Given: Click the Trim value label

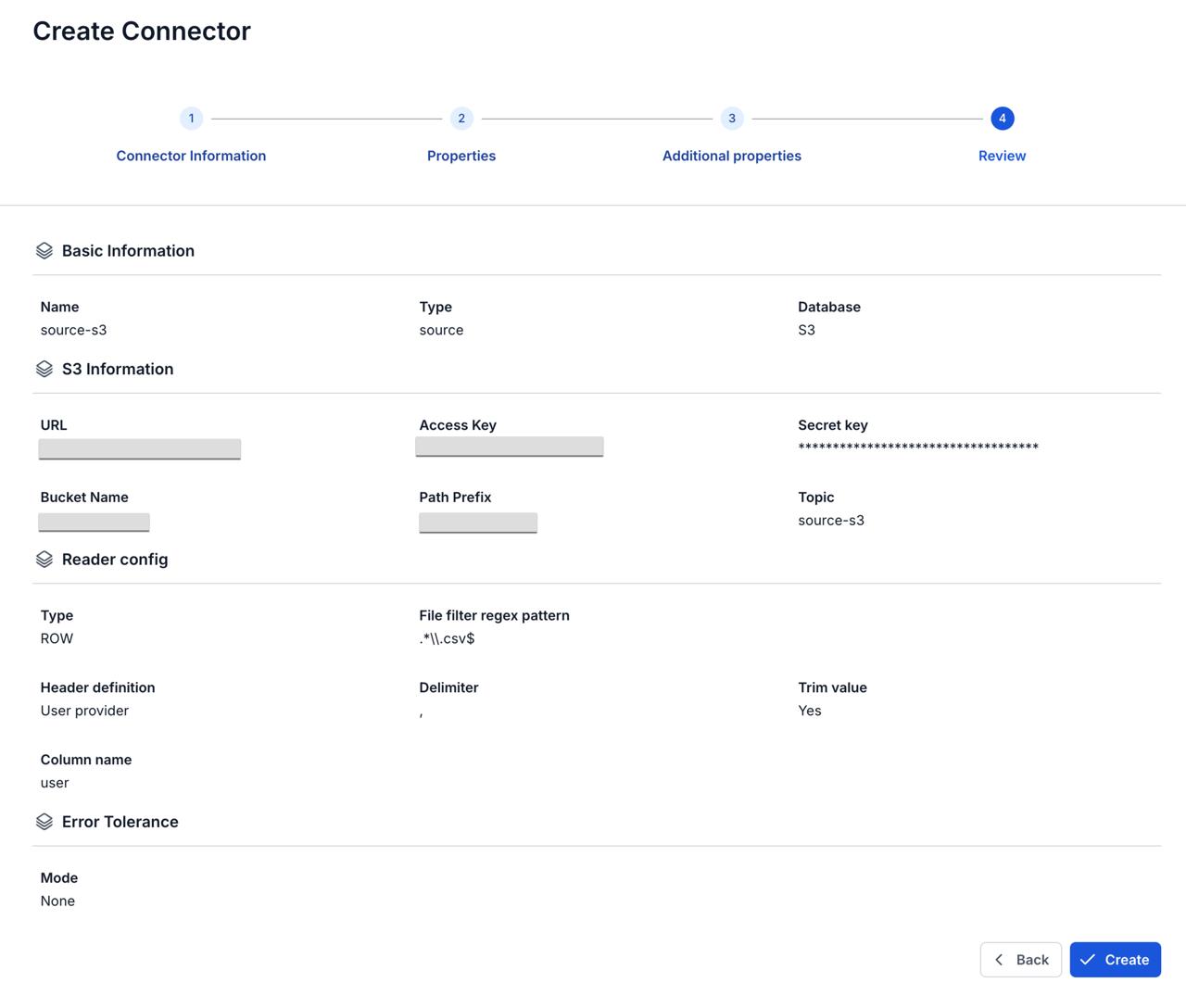Looking at the screenshot, I should coord(832,687).
